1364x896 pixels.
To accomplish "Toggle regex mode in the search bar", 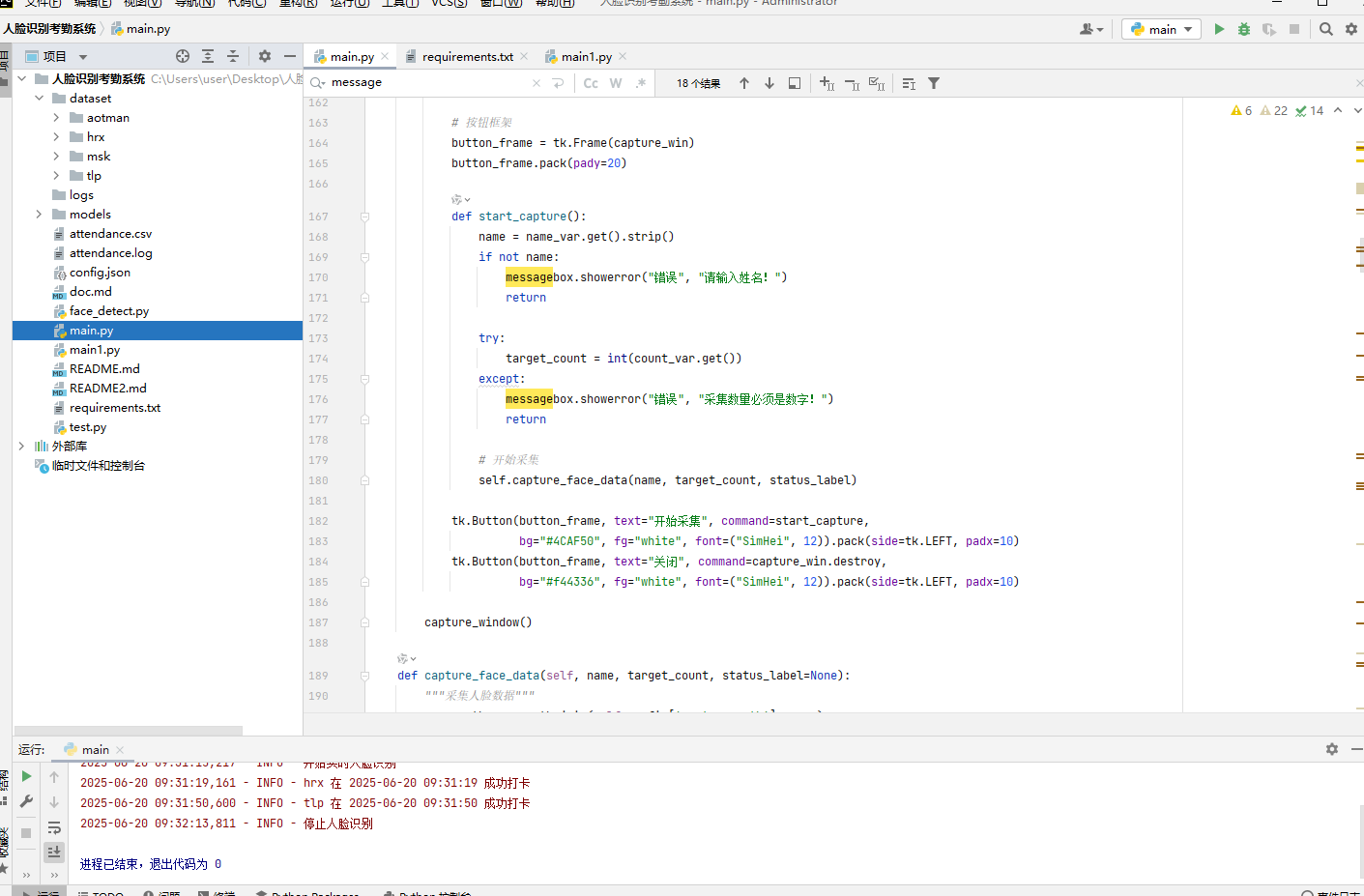I will [x=639, y=82].
